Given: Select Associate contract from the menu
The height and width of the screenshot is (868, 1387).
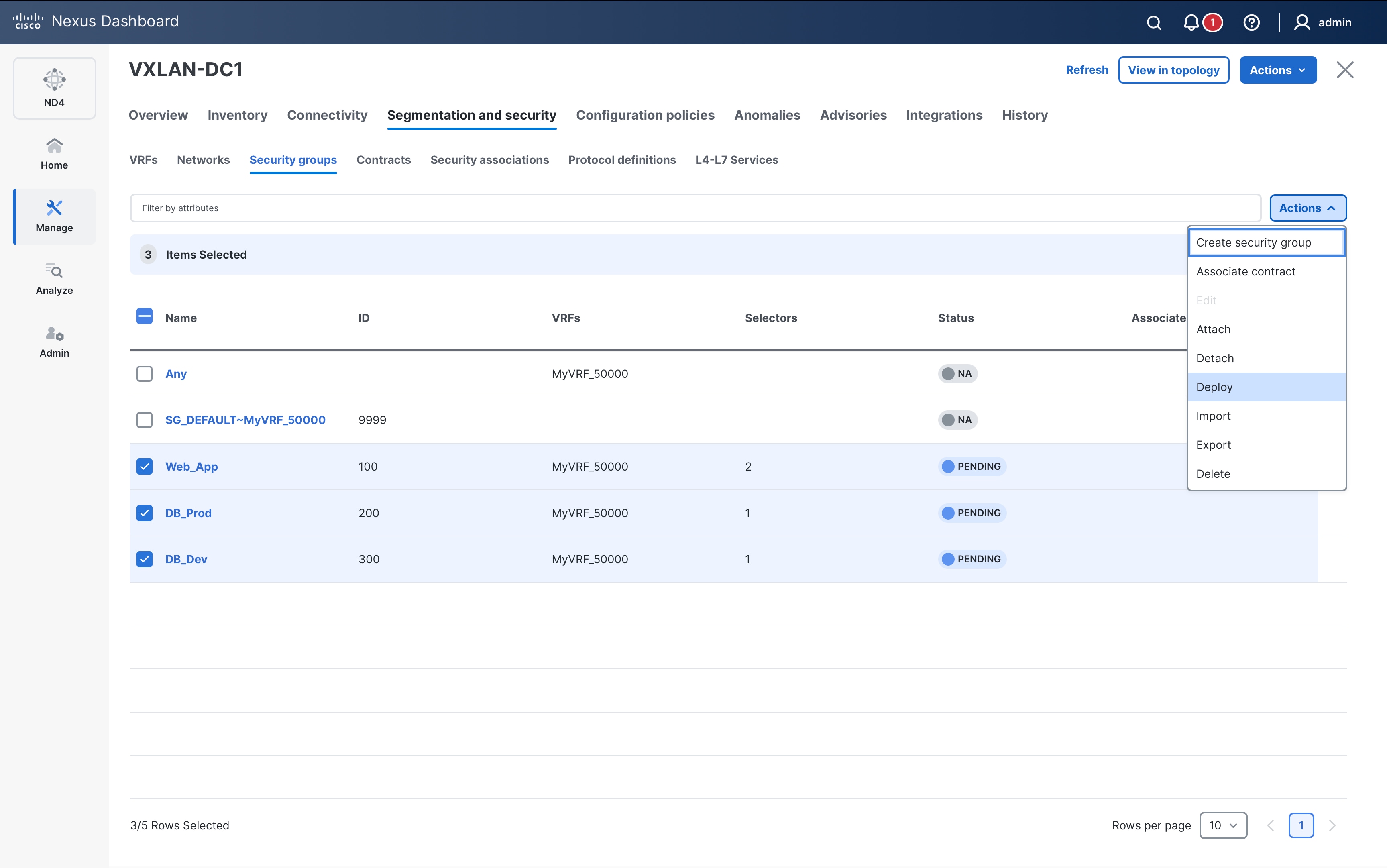Looking at the screenshot, I should point(1267,271).
